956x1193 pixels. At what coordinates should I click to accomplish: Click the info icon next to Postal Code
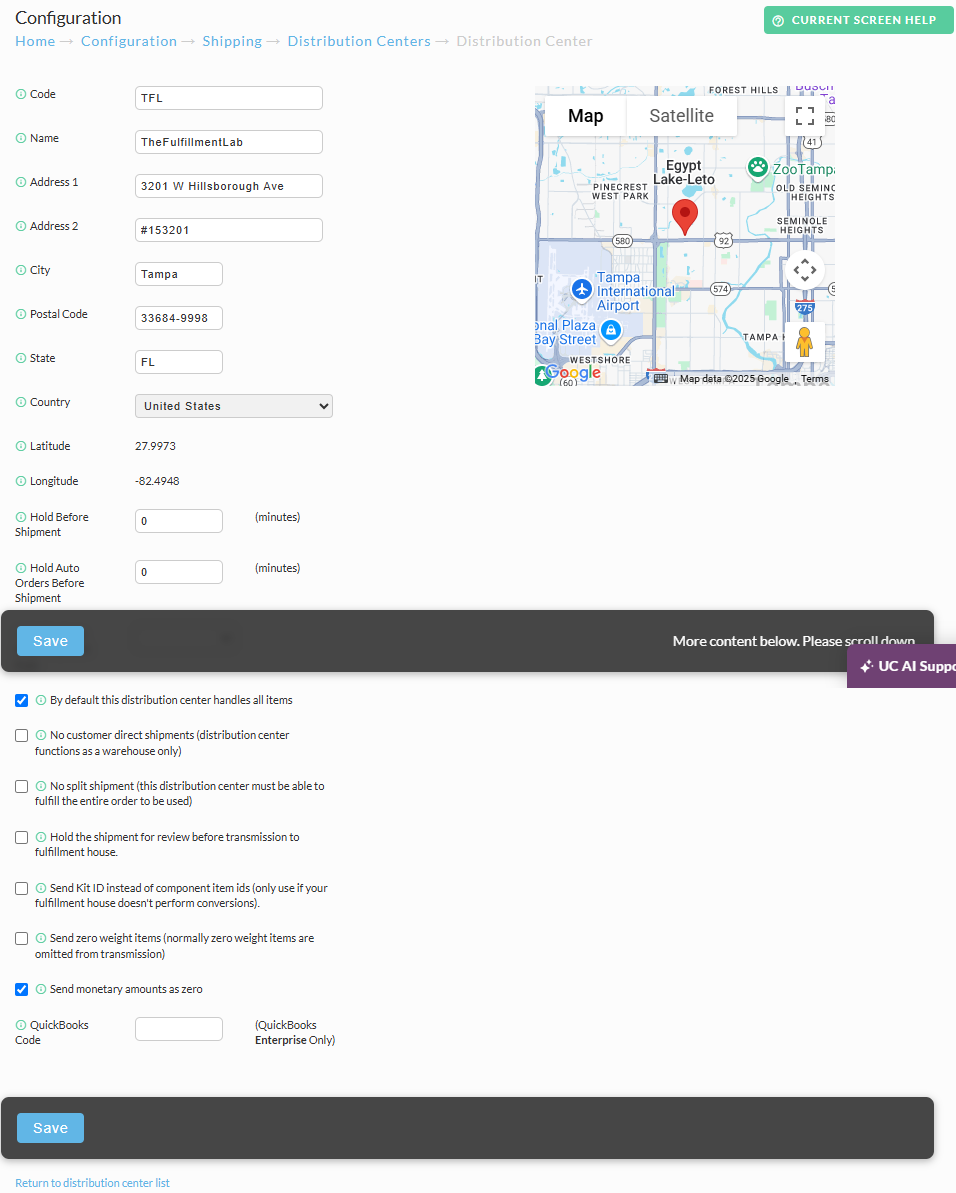click(x=21, y=314)
